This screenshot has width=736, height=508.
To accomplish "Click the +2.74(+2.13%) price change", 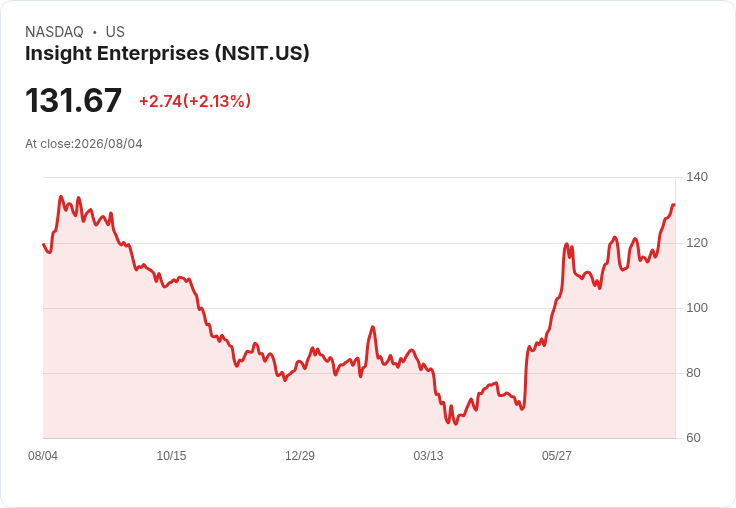I will (195, 101).
